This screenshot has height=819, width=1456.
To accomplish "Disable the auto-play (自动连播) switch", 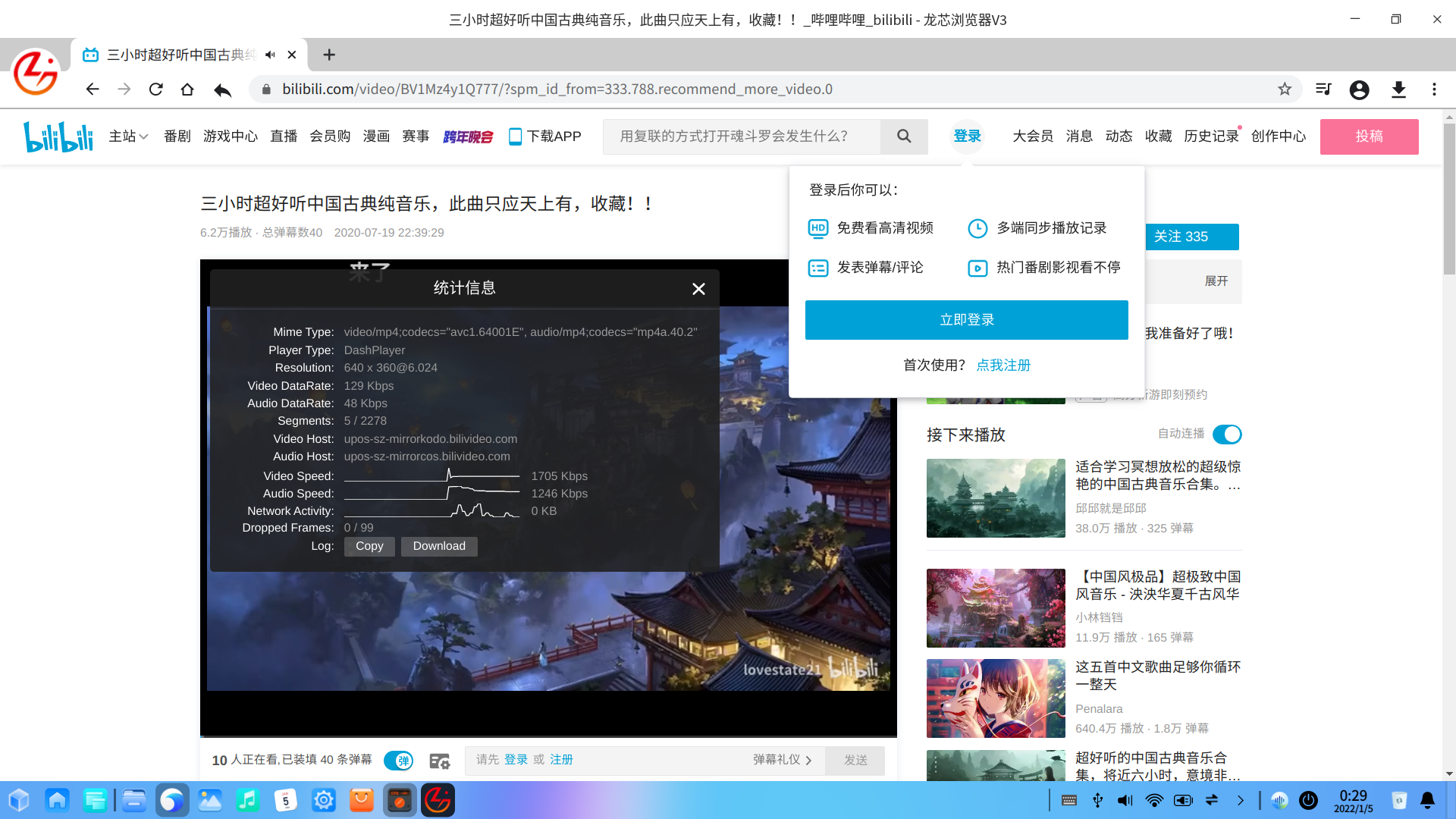I will 1226,435.
